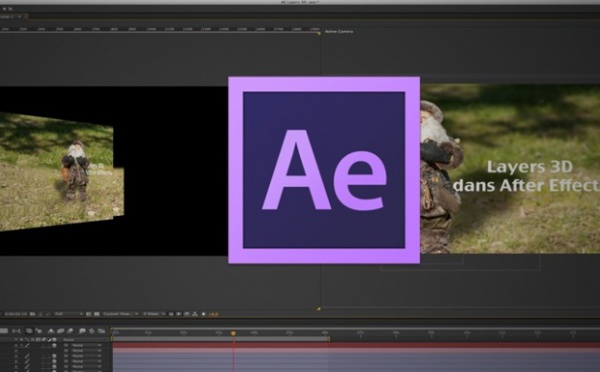The height and width of the screenshot is (372, 600).
Task: Click the orange exposure value in viewer footer
Action: [x=214, y=315]
